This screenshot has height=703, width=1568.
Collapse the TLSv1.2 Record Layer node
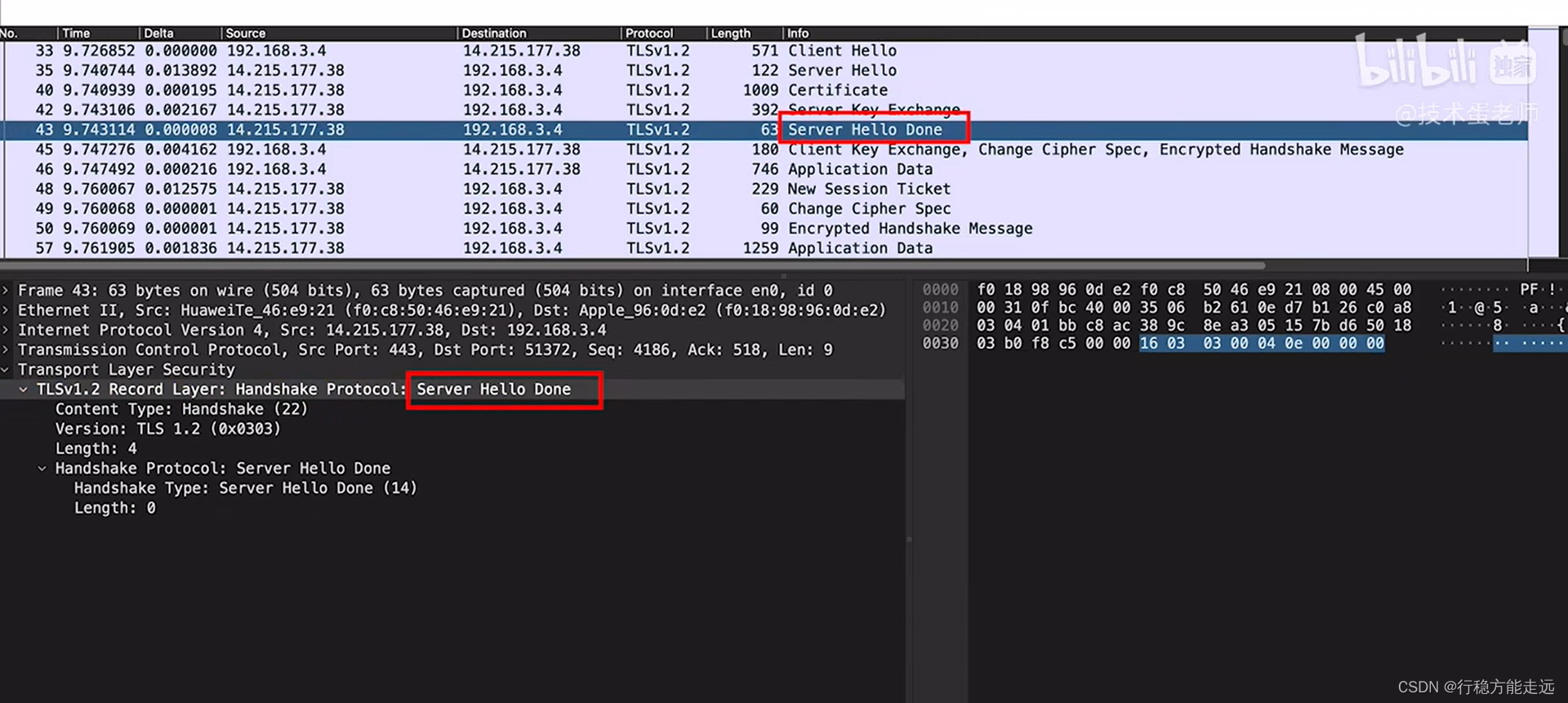tap(24, 389)
